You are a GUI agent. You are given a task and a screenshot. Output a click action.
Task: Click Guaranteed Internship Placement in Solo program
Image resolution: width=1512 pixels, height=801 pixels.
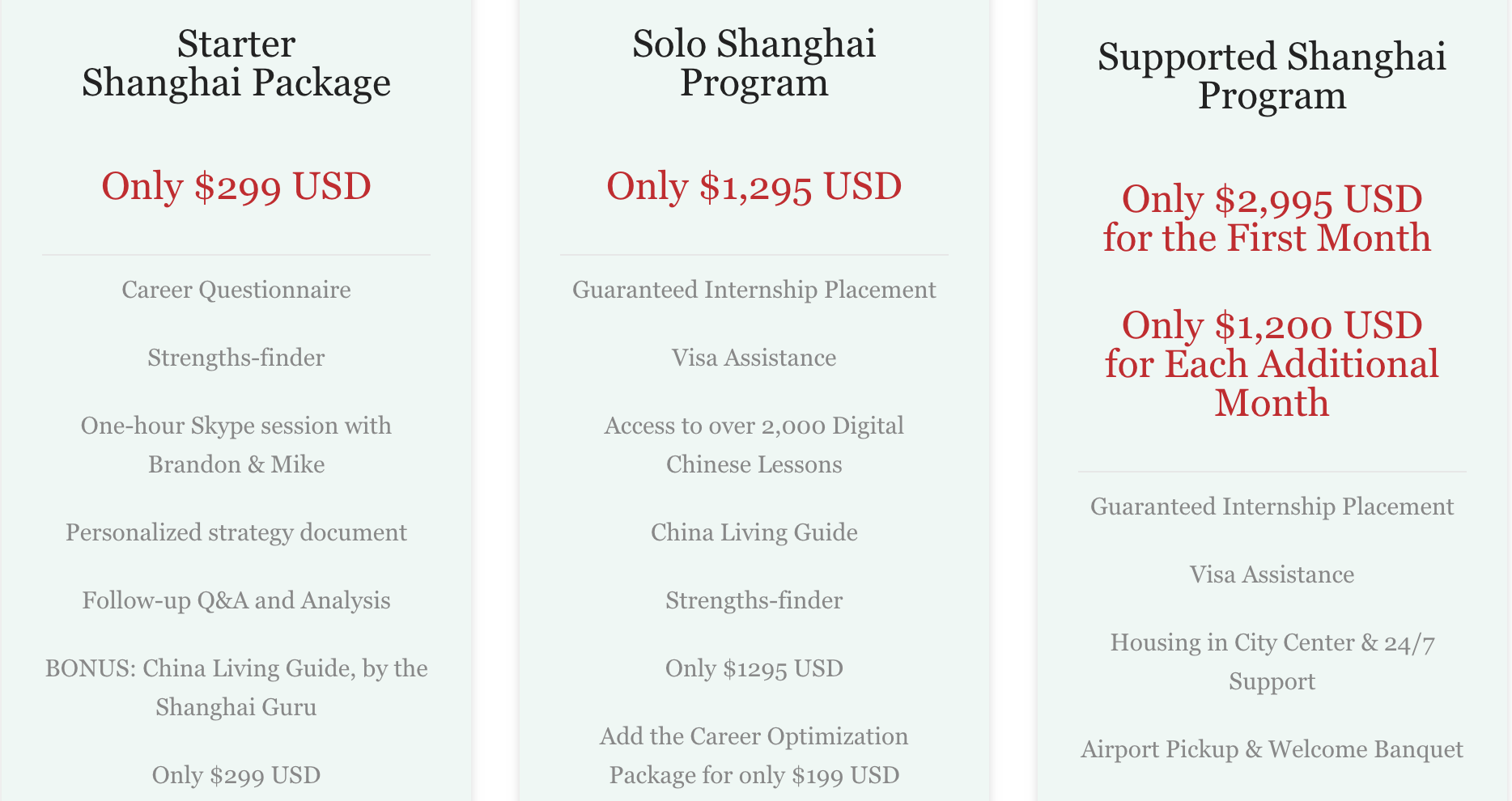[754, 290]
